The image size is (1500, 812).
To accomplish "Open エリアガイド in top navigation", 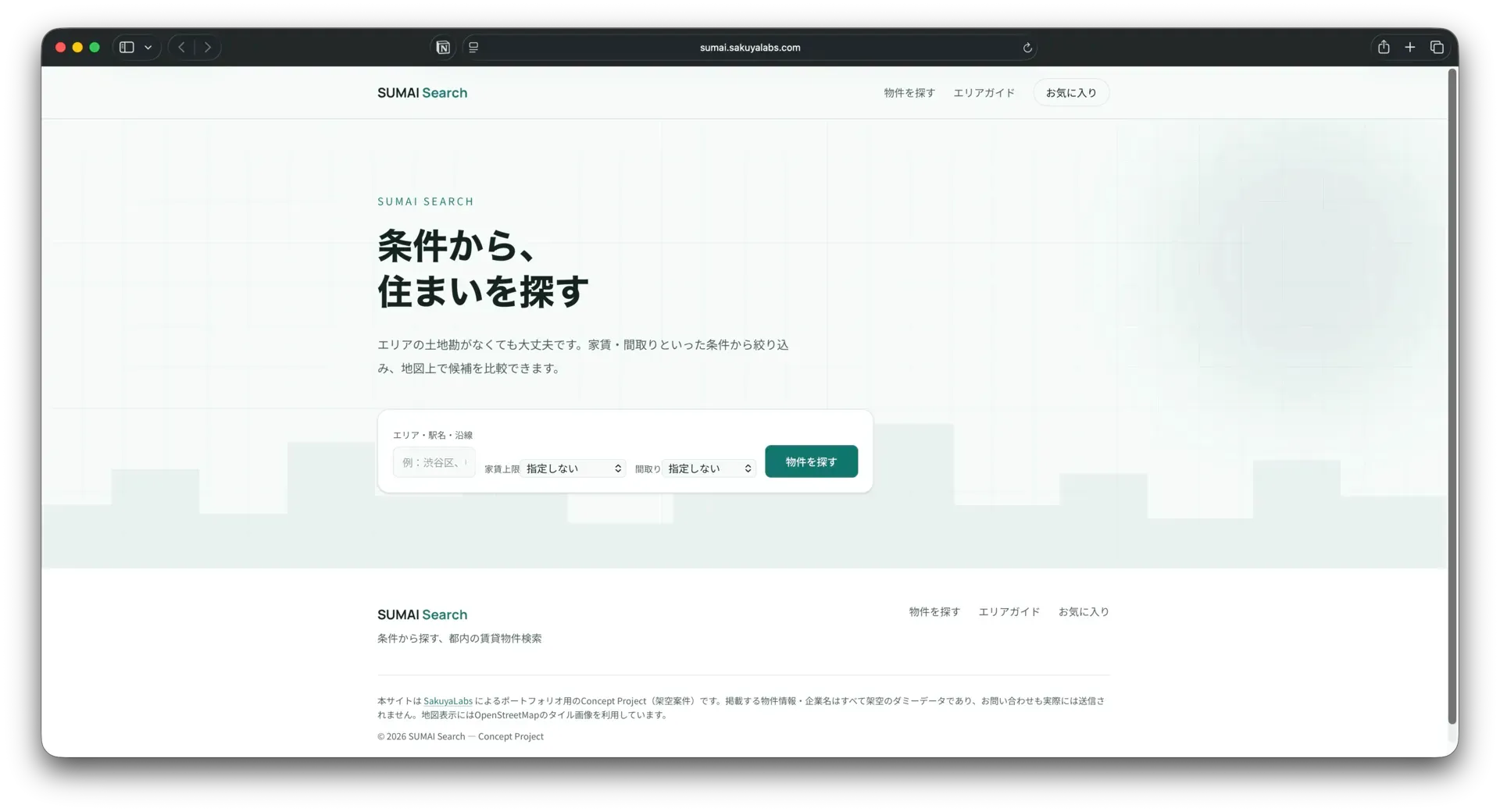I will click(x=984, y=93).
